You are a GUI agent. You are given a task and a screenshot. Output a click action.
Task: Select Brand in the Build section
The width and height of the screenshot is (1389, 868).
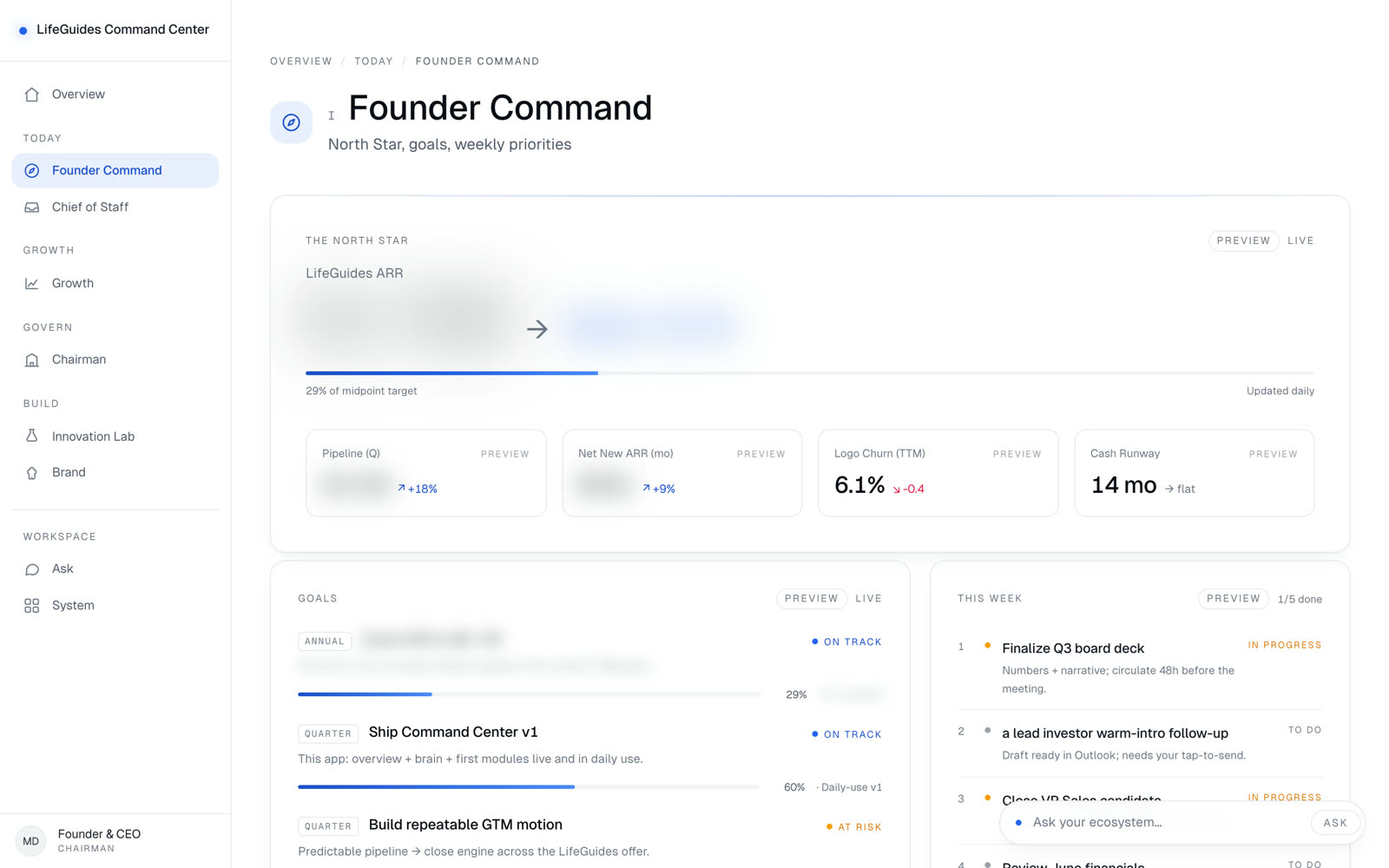tap(115, 473)
